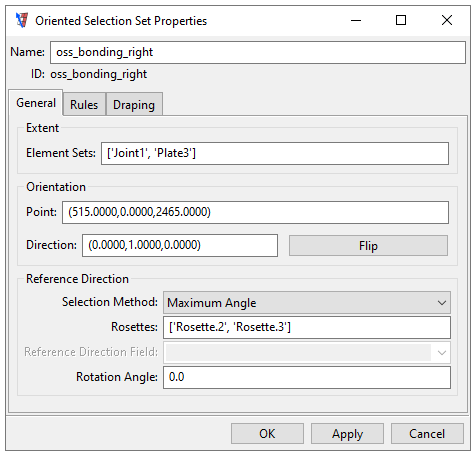
Task: Open the Draping tab
Action: tap(134, 105)
